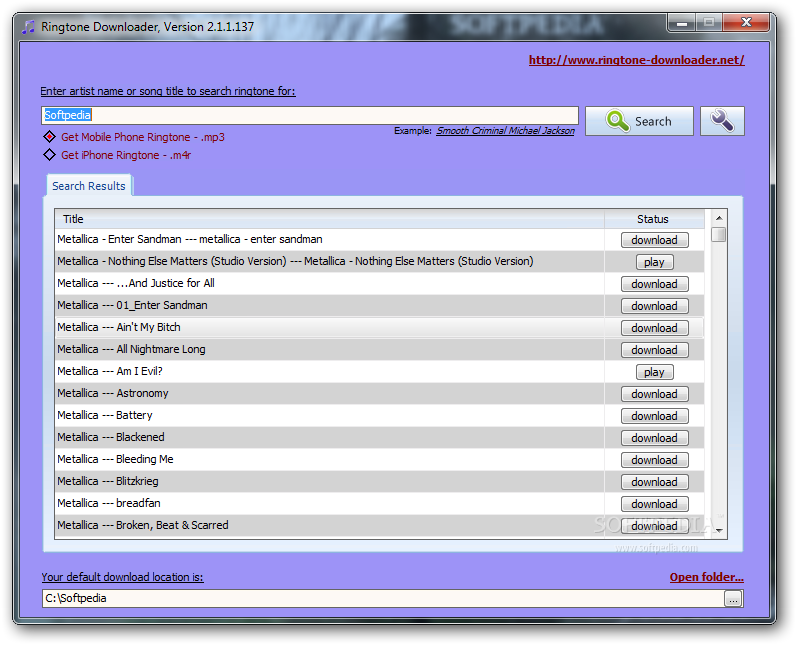Open the Search Results tab
This screenshot has width=797, height=645.
(89, 186)
